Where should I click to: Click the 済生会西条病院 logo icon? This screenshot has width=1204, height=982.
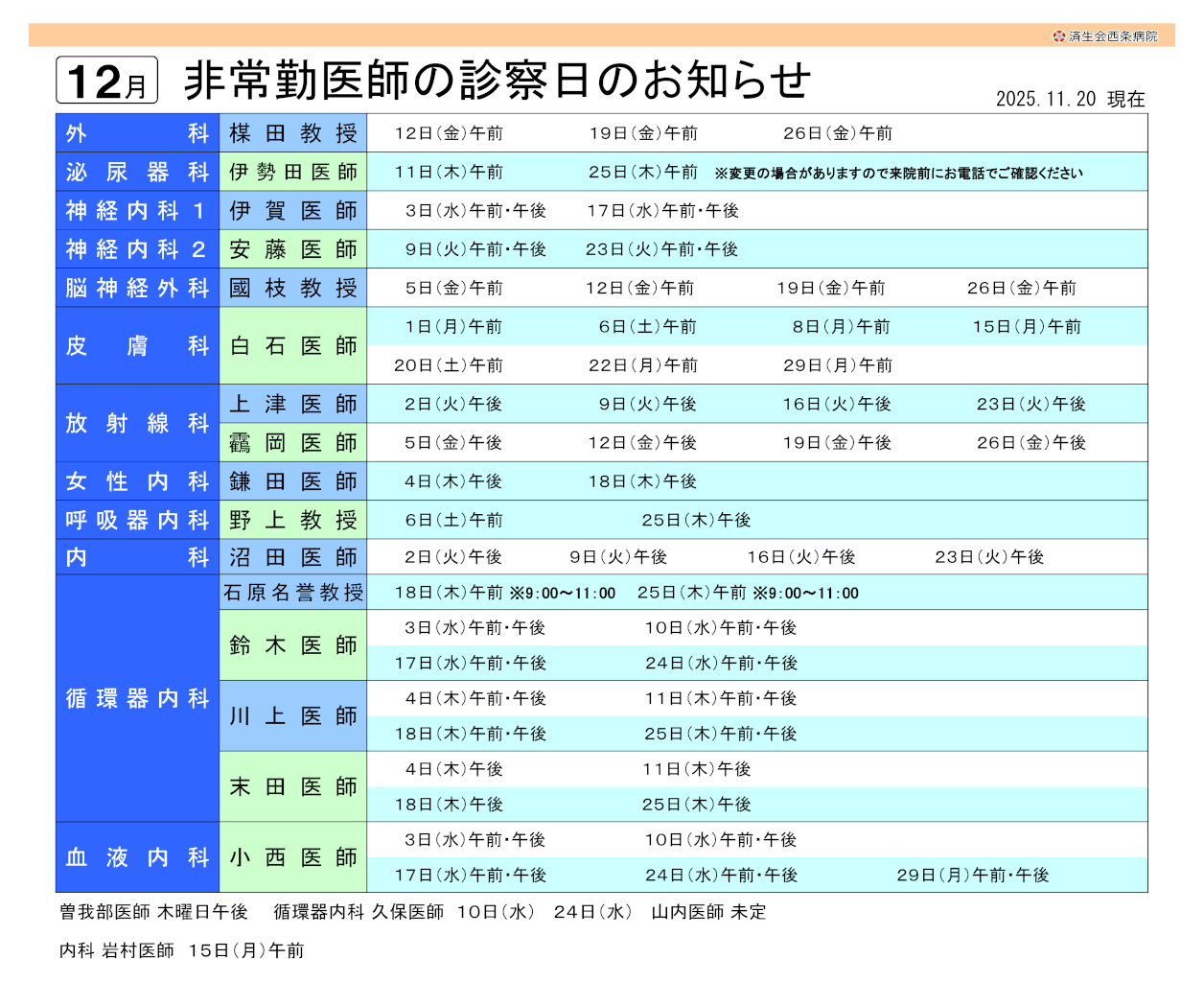[1058, 36]
